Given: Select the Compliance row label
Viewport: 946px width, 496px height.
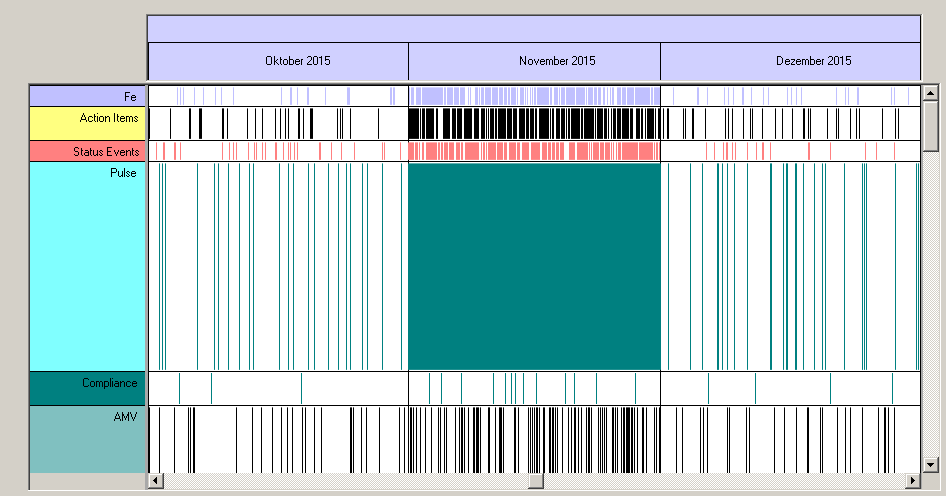Looking at the screenshot, I should 88,388.
